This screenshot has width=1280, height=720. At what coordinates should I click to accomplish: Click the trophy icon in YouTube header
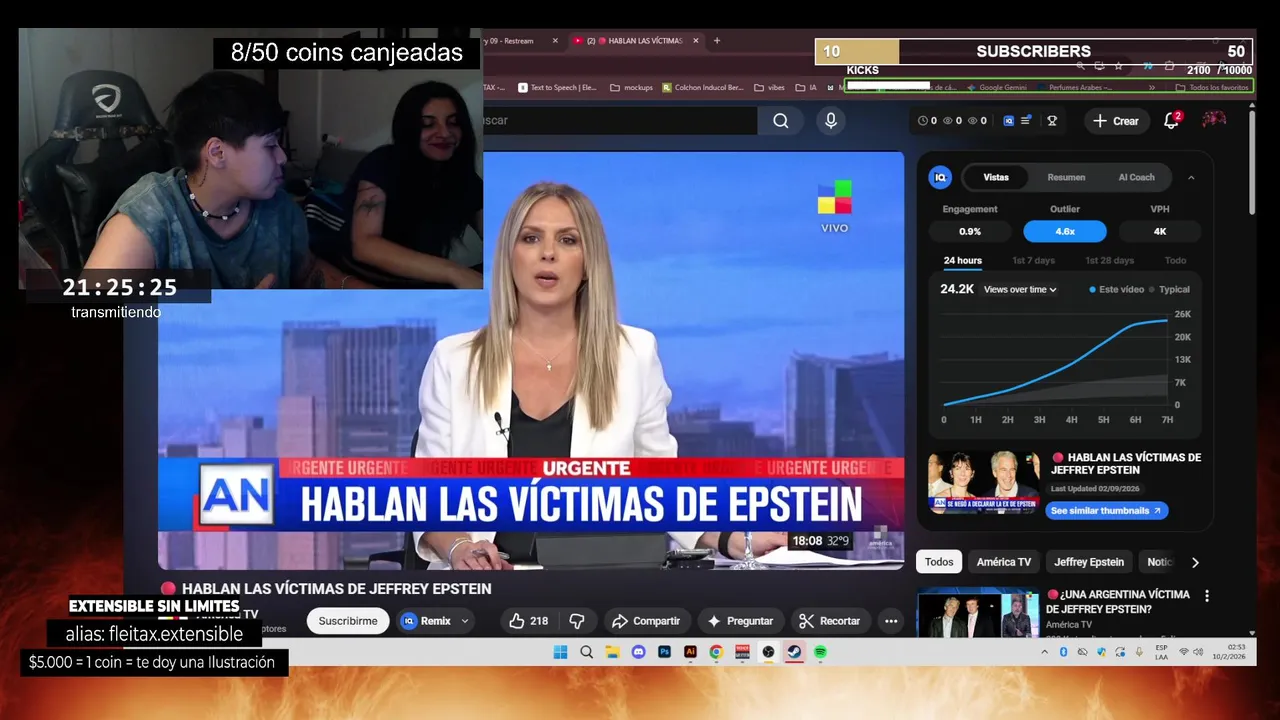click(1052, 121)
